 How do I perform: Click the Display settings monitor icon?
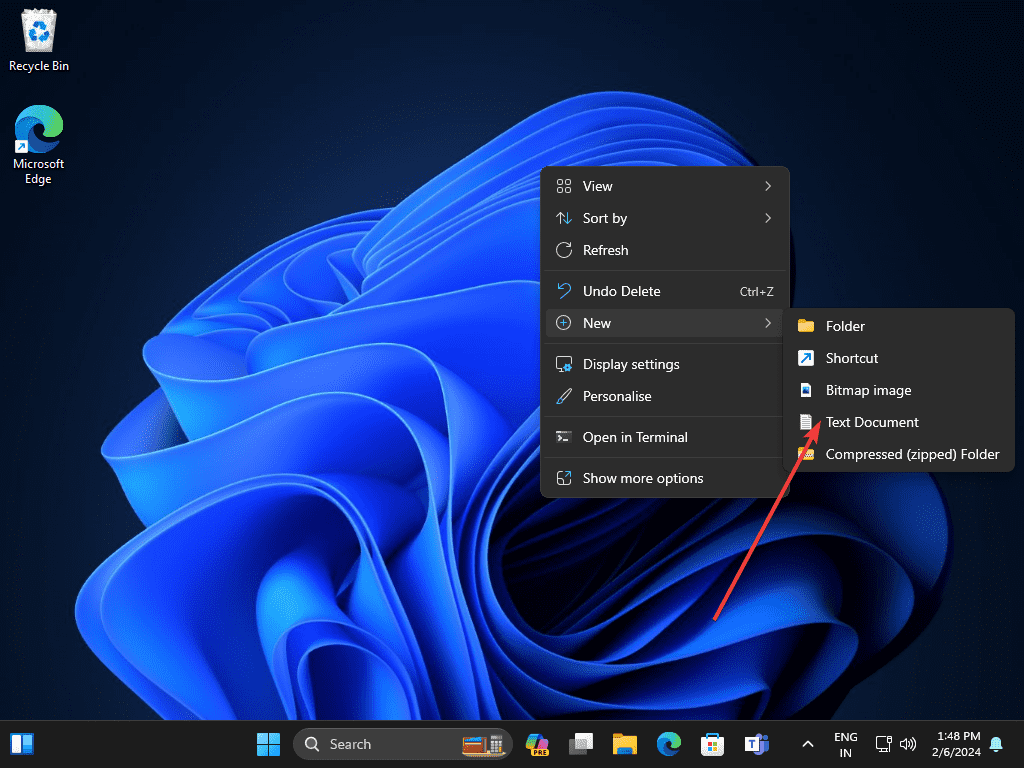click(564, 364)
